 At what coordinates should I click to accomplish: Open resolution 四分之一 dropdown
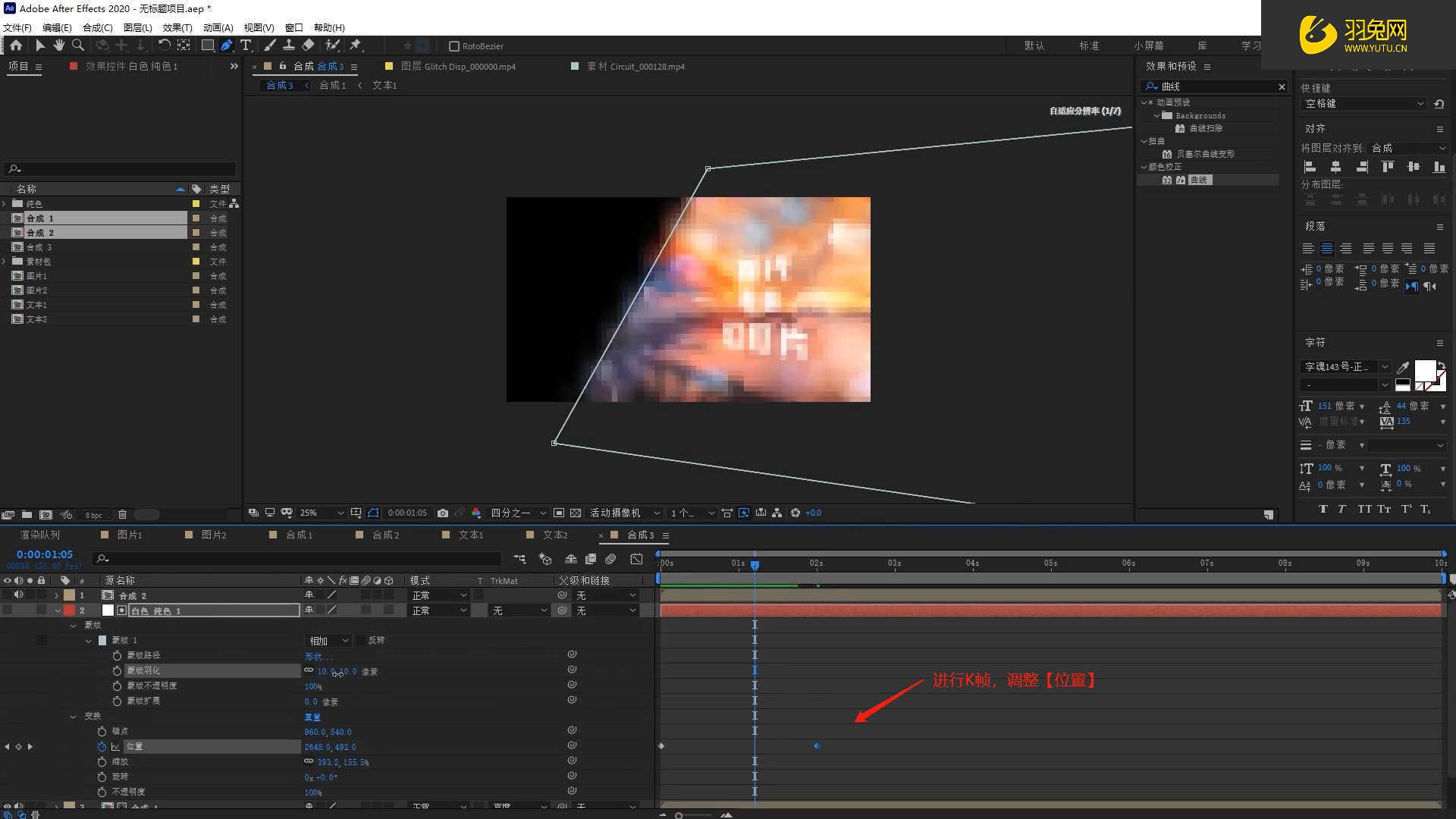point(519,513)
